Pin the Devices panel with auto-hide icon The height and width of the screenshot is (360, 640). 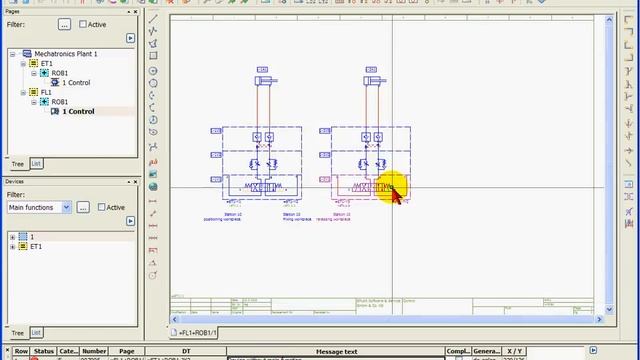(x=129, y=182)
